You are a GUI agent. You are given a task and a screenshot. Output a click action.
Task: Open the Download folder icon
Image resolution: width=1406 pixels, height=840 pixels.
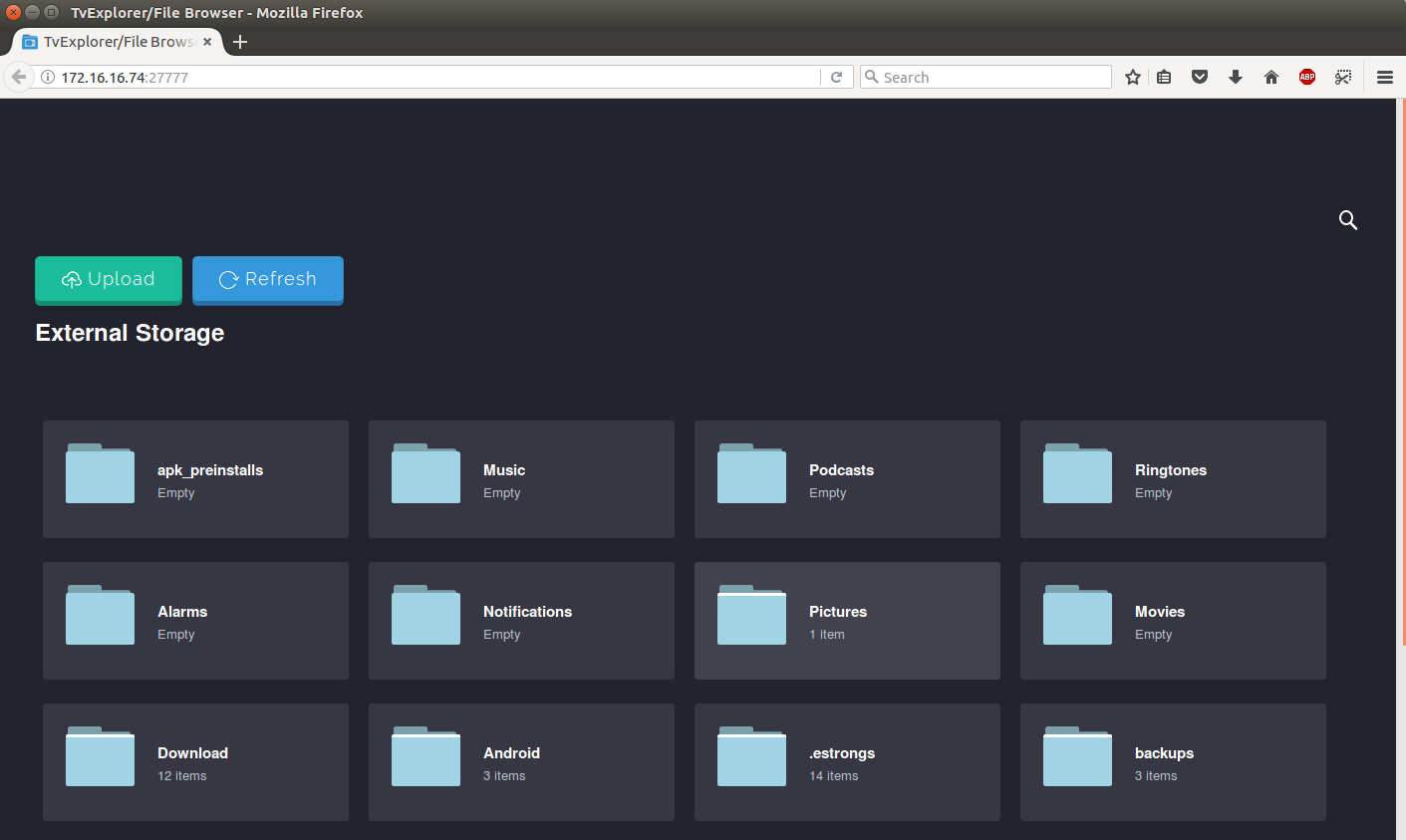100,757
